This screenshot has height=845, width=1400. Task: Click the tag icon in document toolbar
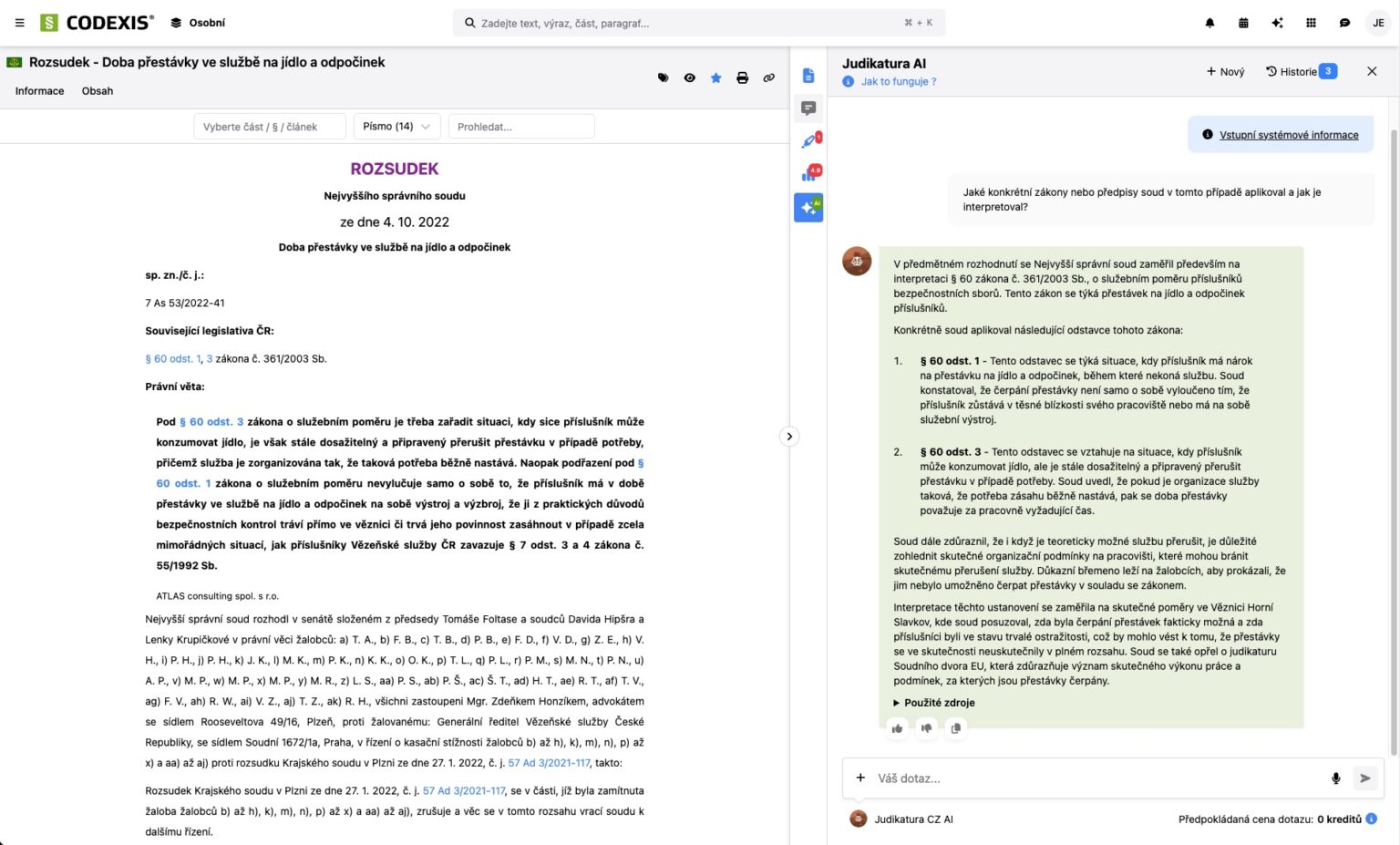pyautogui.click(x=663, y=78)
